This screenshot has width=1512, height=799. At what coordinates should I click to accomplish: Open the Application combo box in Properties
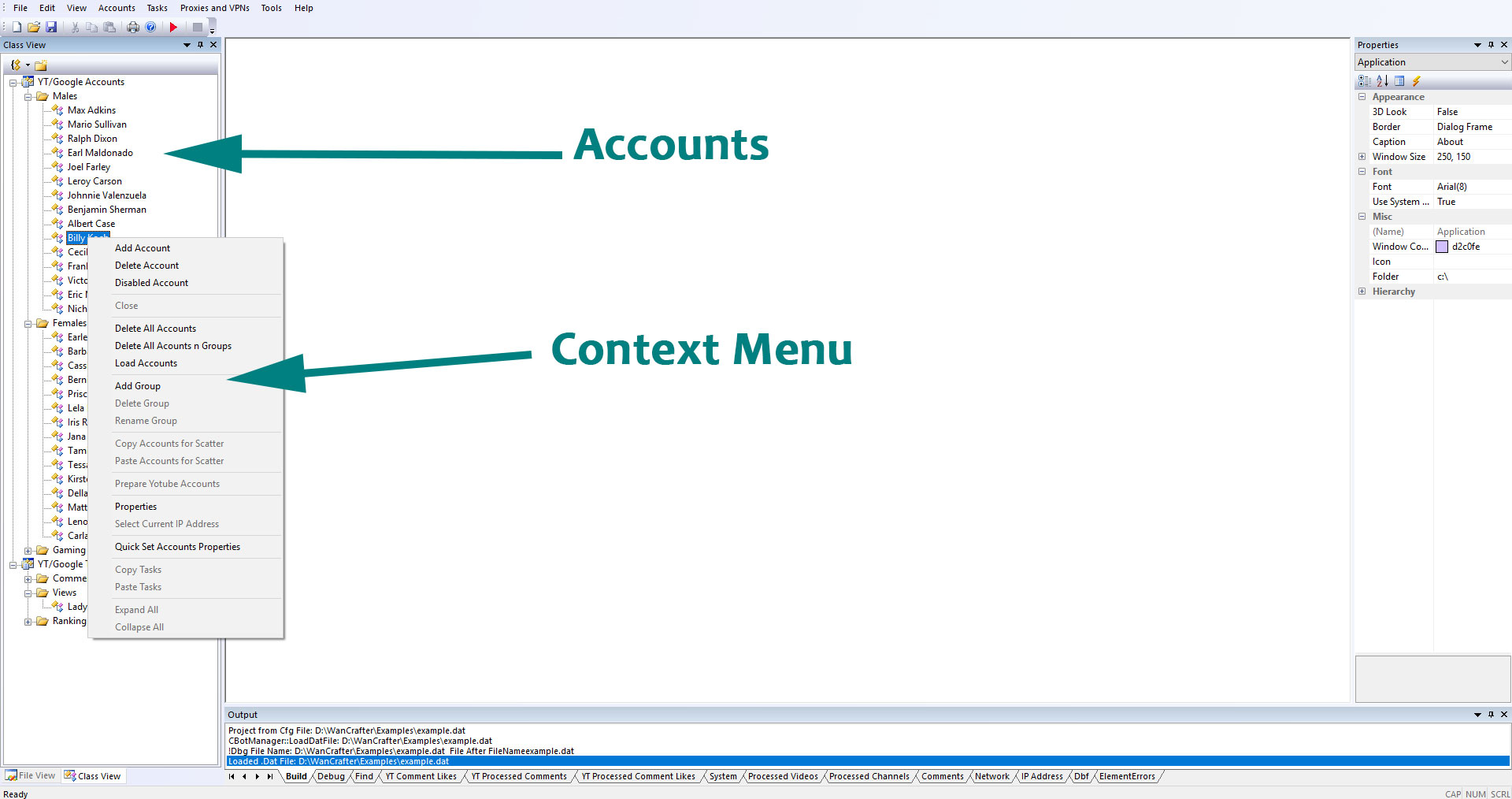click(1431, 62)
